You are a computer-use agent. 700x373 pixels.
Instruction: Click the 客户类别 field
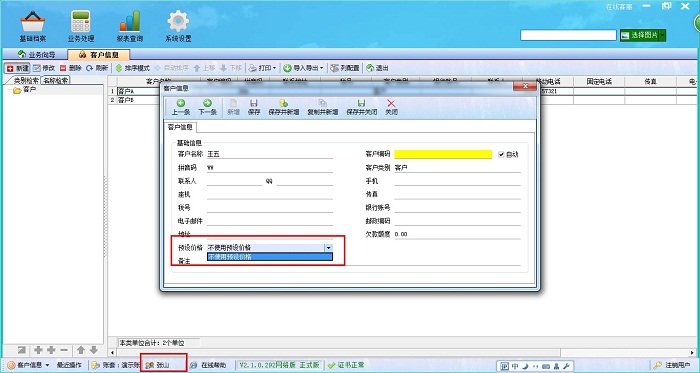457,168
